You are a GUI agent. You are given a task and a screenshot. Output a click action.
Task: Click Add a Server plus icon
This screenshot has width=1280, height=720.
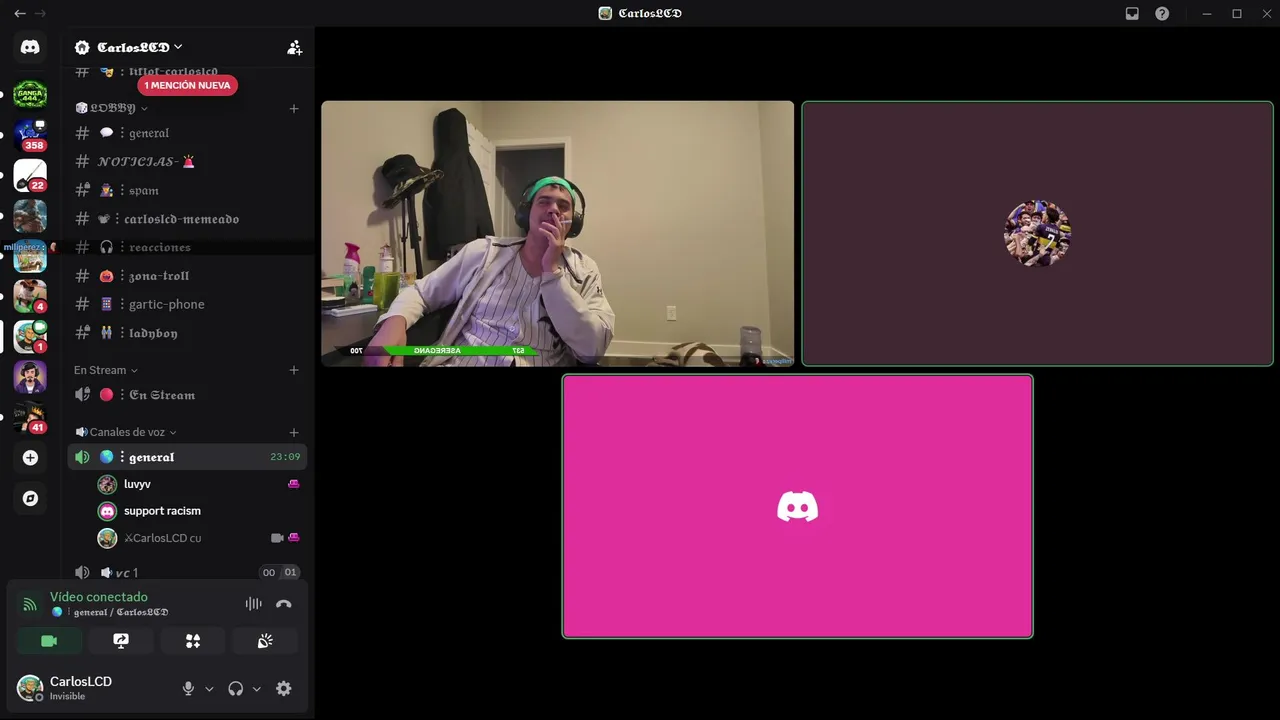(30, 457)
